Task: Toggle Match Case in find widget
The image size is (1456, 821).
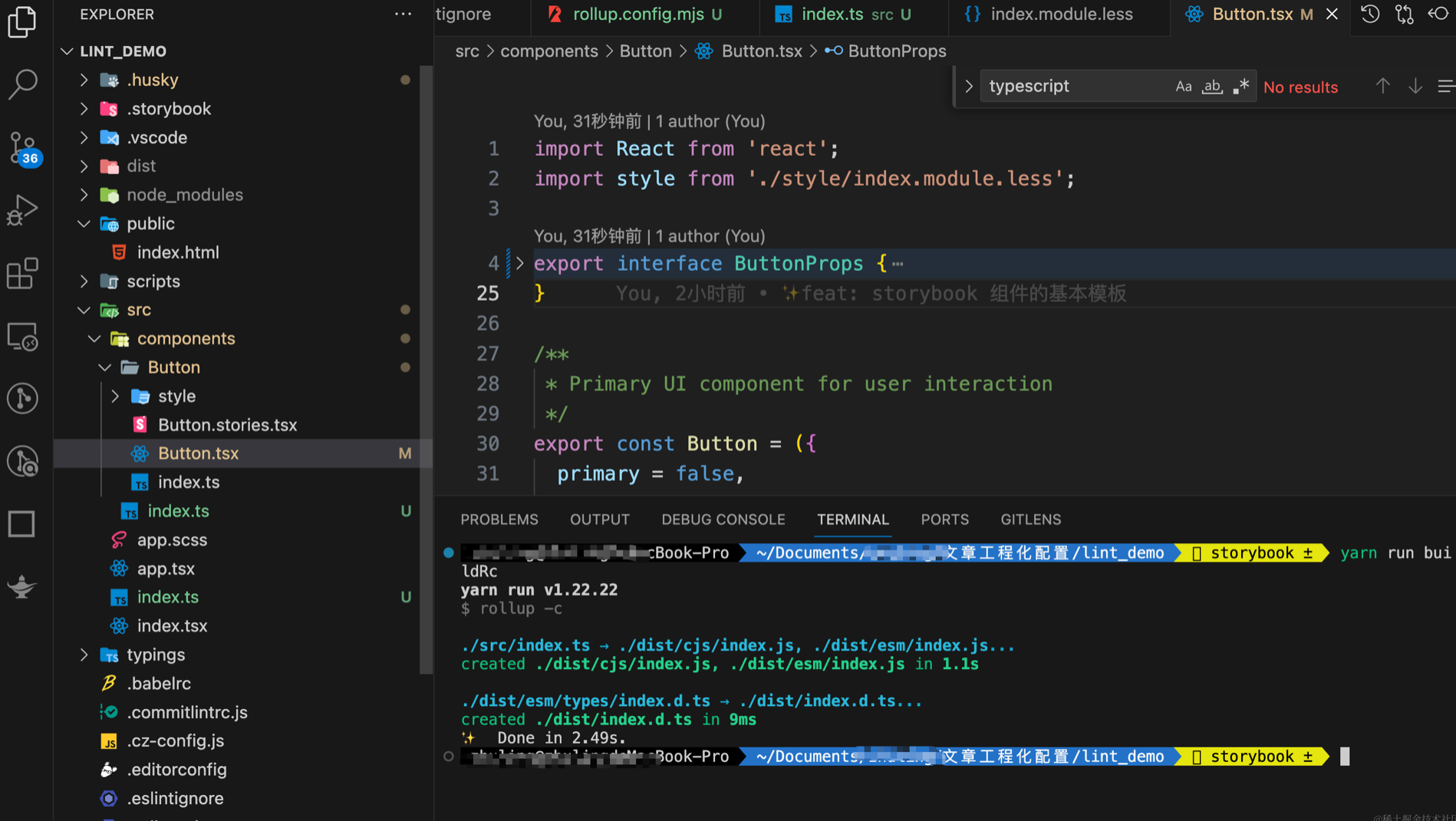Action: (x=1183, y=86)
